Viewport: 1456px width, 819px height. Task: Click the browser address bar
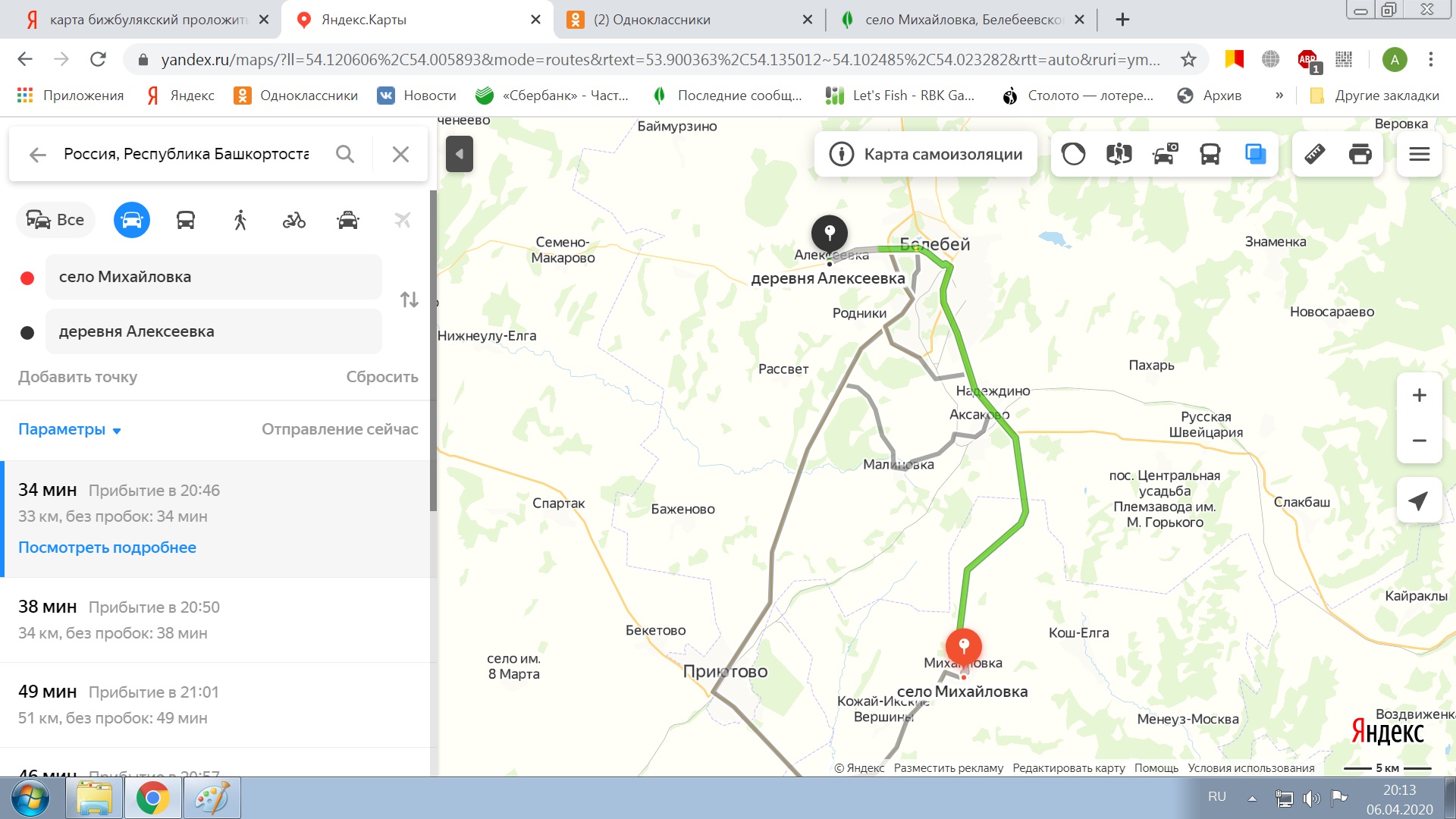(x=660, y=59)
